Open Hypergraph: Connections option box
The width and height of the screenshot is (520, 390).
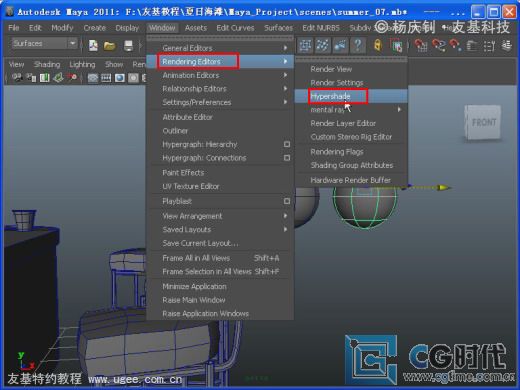(287, 158)
